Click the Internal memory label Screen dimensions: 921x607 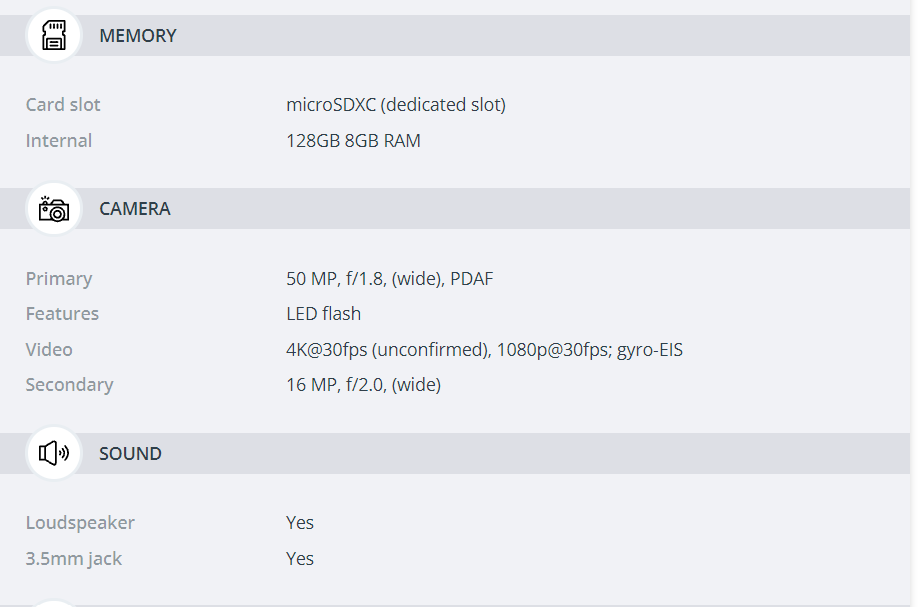(59, 141)
